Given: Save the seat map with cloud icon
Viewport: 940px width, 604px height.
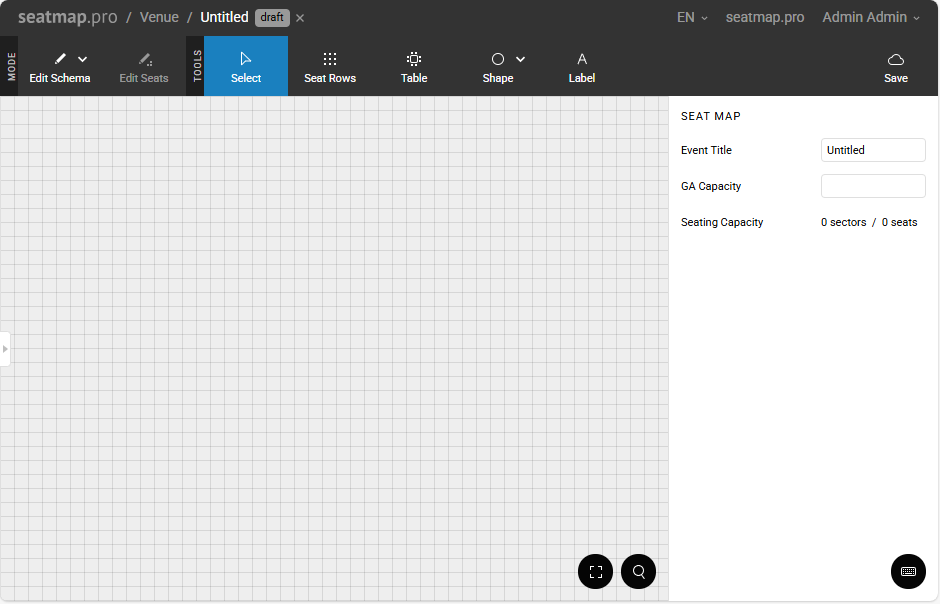Looking at the screenshot, I should tap(896, 66).
